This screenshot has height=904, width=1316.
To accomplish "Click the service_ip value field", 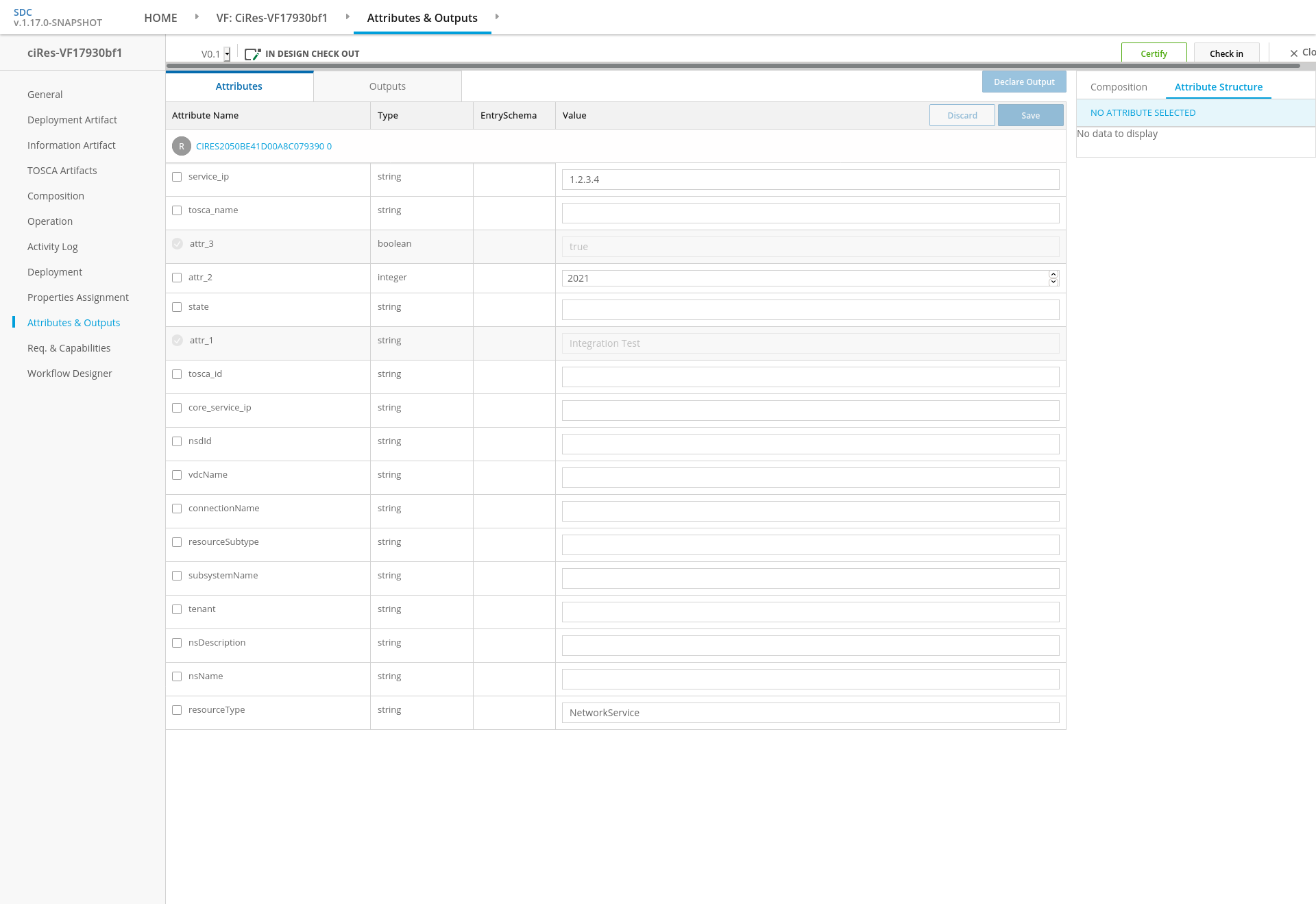I will [810, 180].
